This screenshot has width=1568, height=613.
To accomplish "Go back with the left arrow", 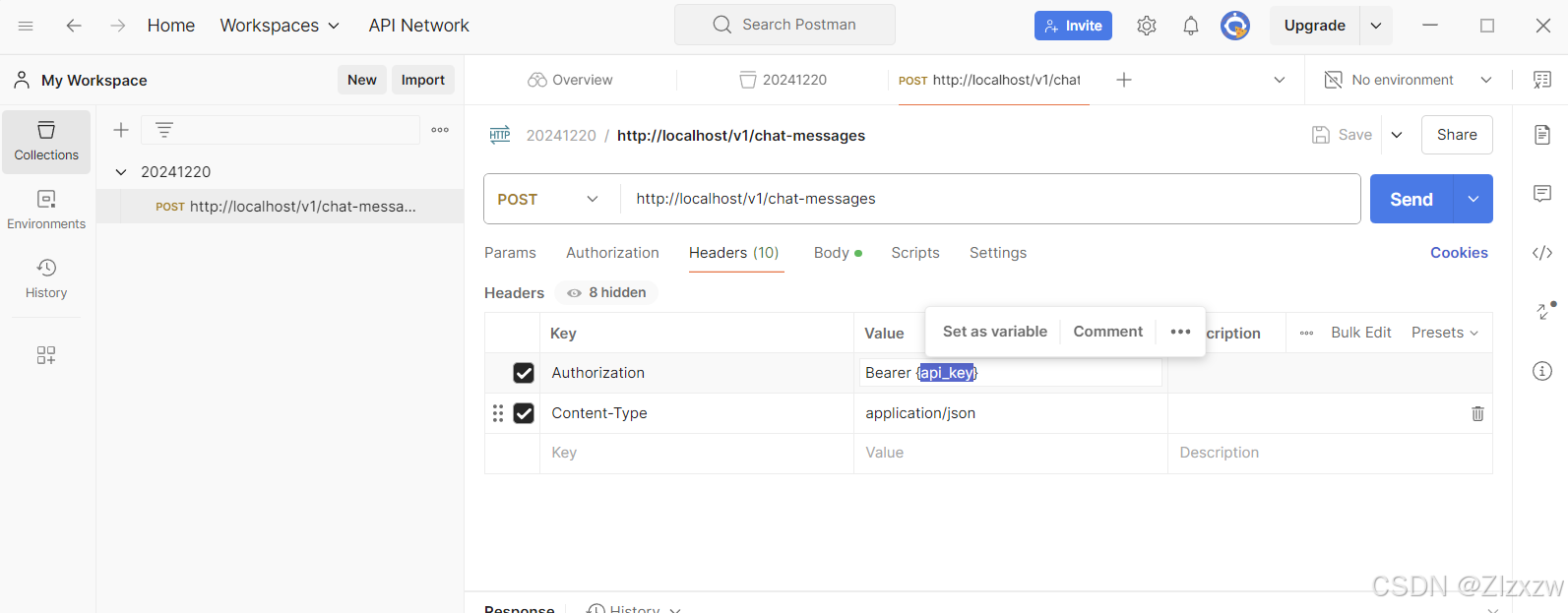I will tap(74, 26).
